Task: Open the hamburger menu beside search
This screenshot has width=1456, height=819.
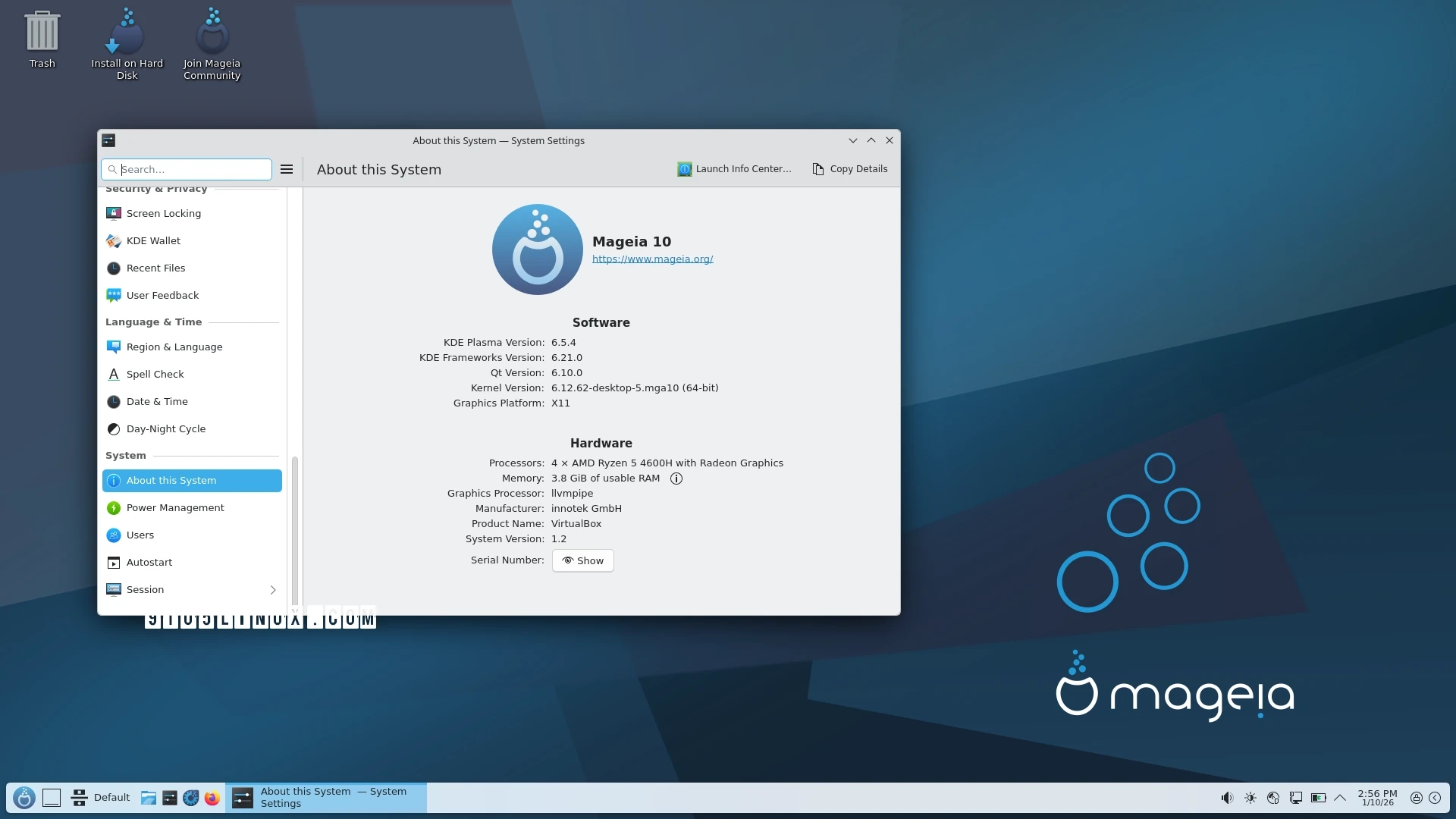Action: 286,169
